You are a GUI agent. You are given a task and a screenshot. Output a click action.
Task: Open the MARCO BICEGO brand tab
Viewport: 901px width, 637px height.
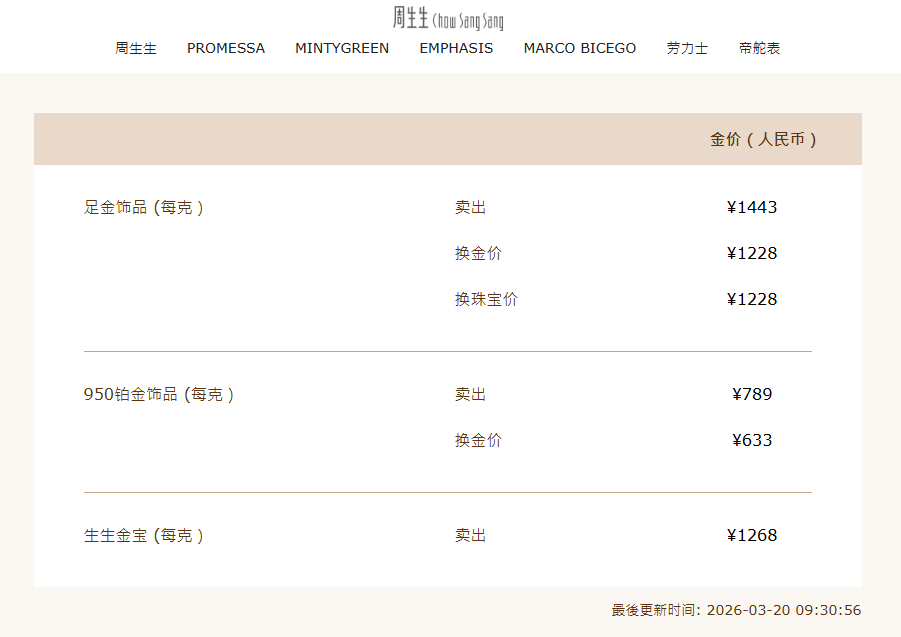coord(580,48)
